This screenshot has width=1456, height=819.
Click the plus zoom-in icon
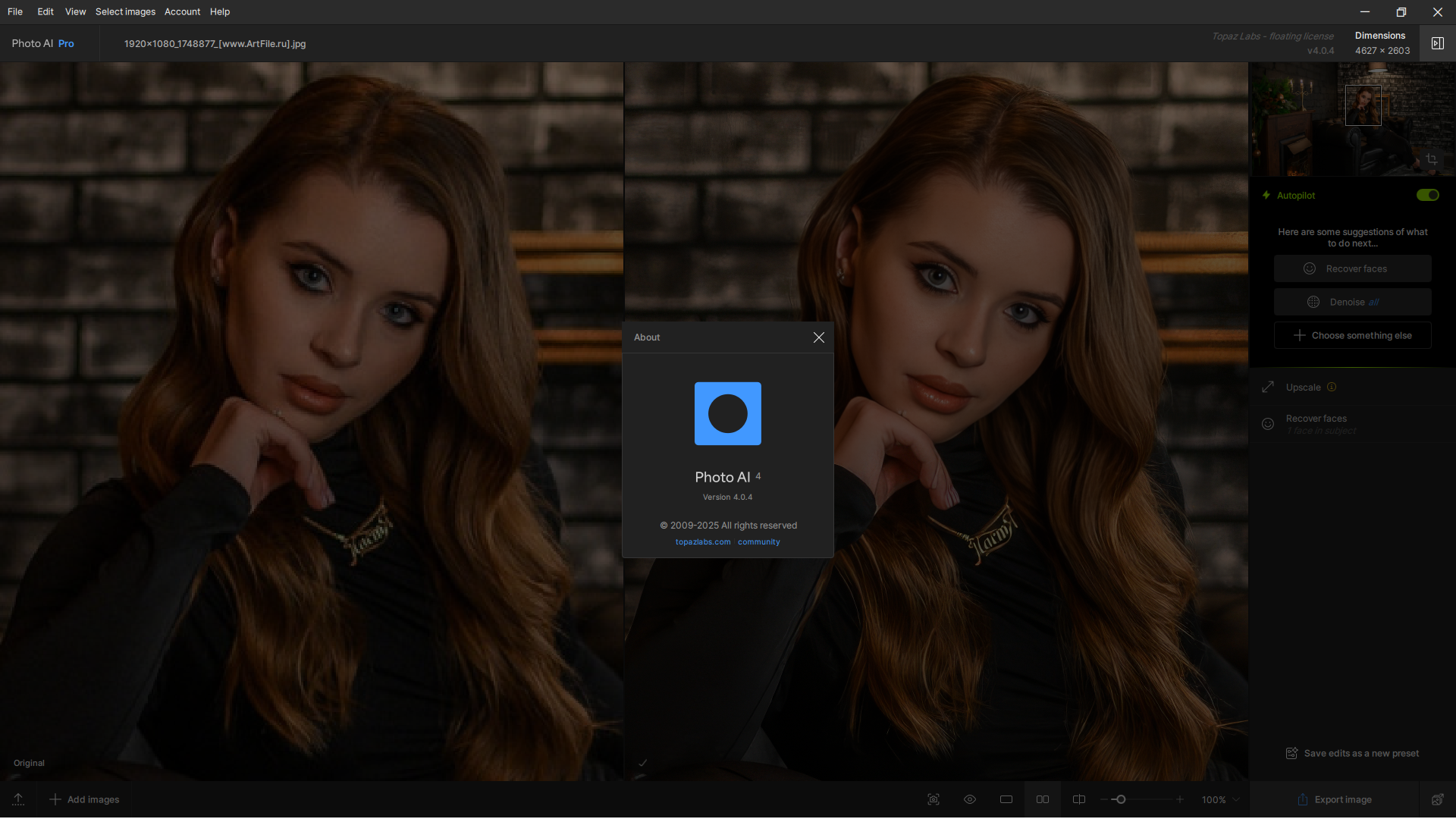point(1180,799)
